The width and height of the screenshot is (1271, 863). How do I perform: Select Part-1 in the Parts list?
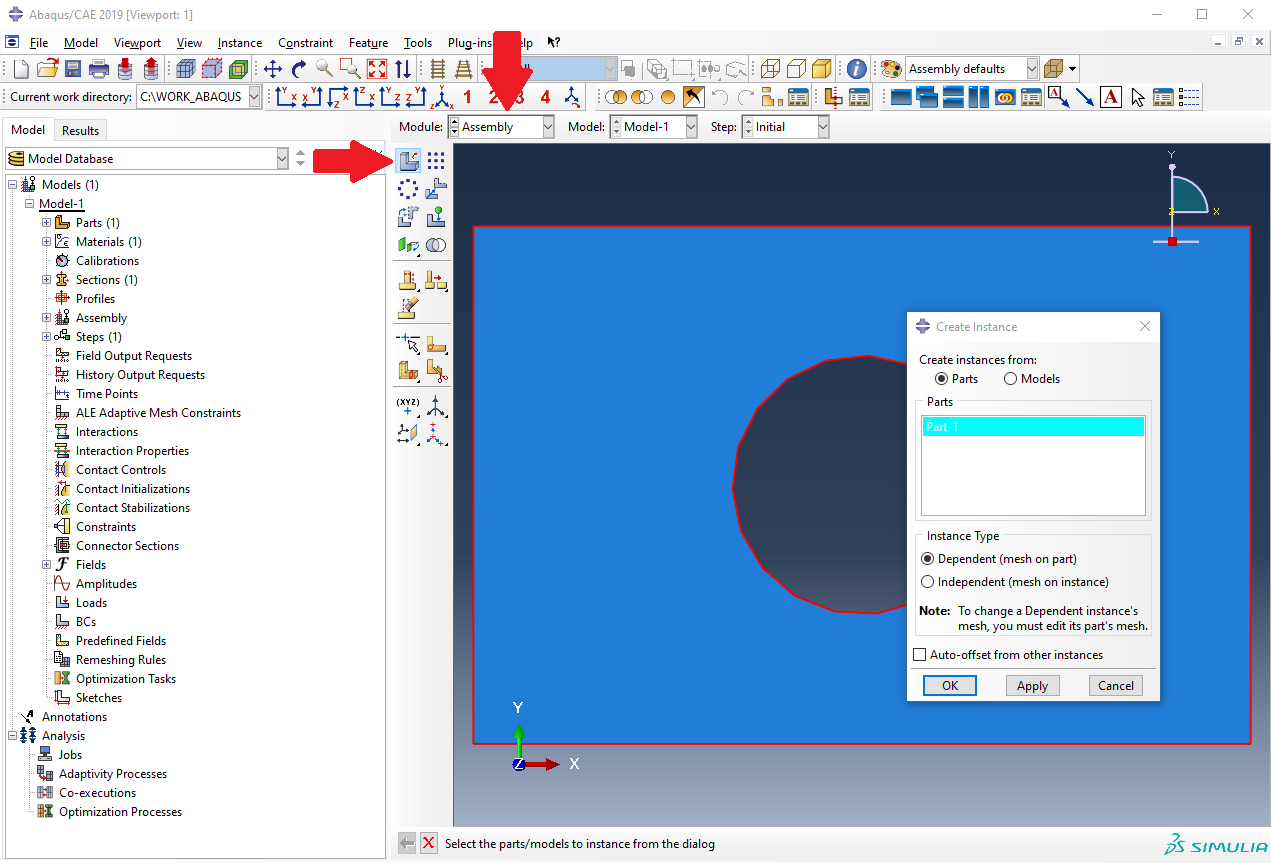[1032, 427]
